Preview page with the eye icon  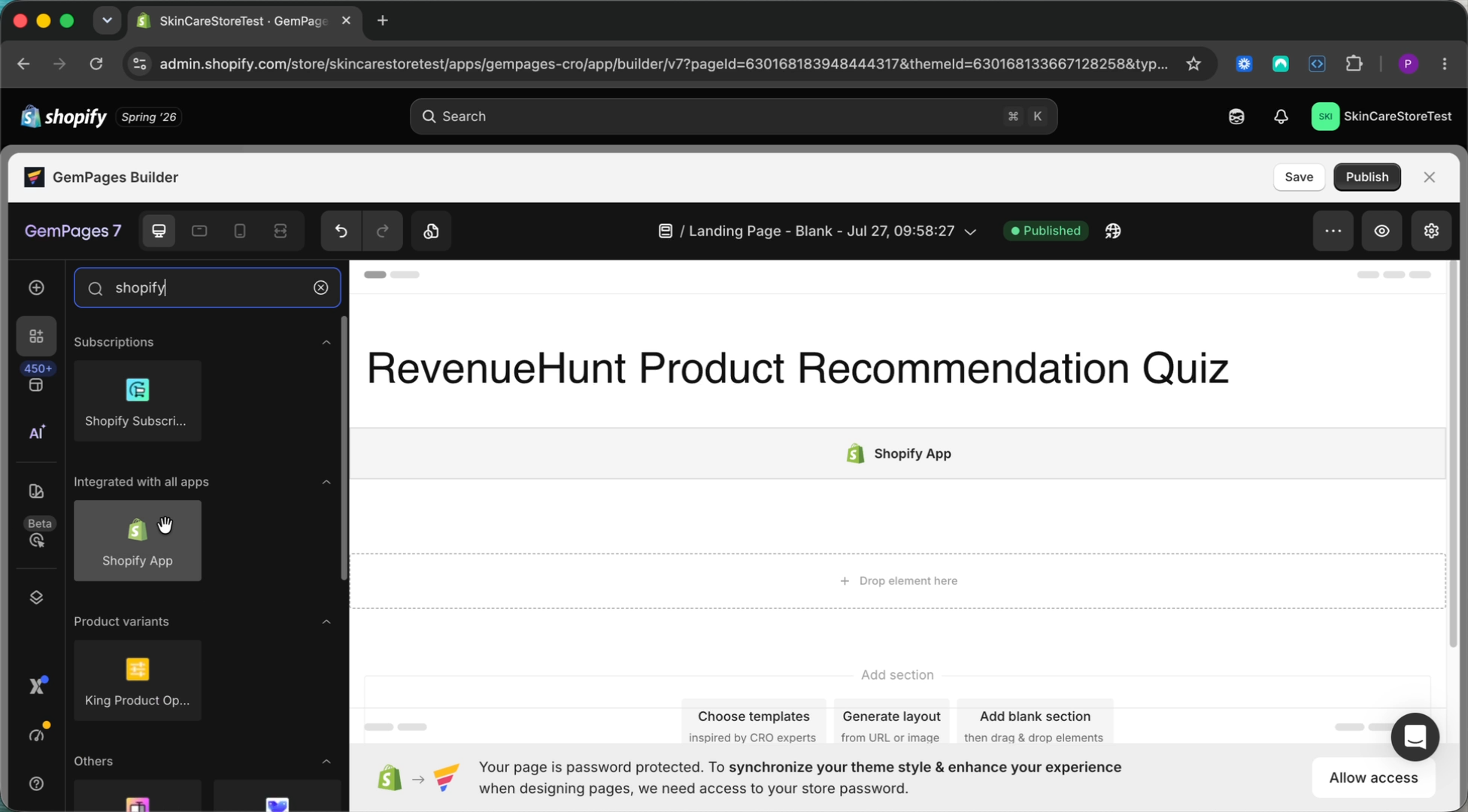(1382, 231)
